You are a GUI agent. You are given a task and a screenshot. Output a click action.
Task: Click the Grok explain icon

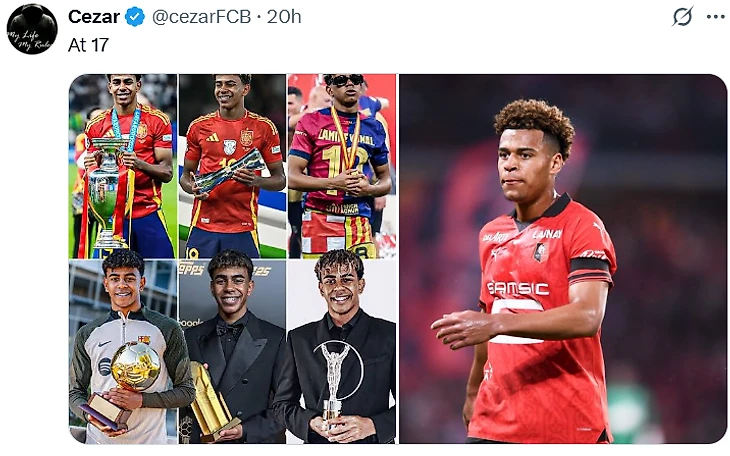[x=683, y=17]
